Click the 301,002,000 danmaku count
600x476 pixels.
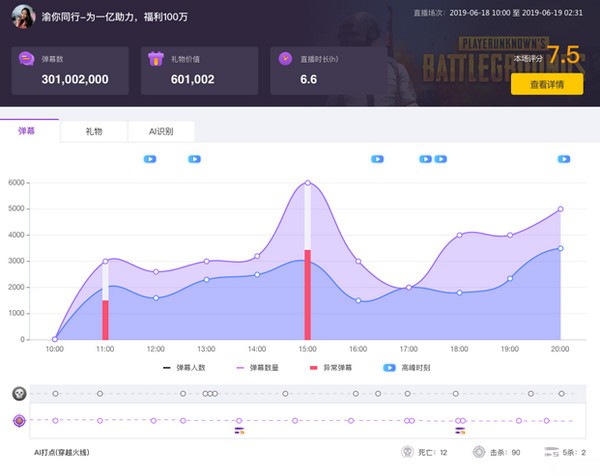pos(75,79)
